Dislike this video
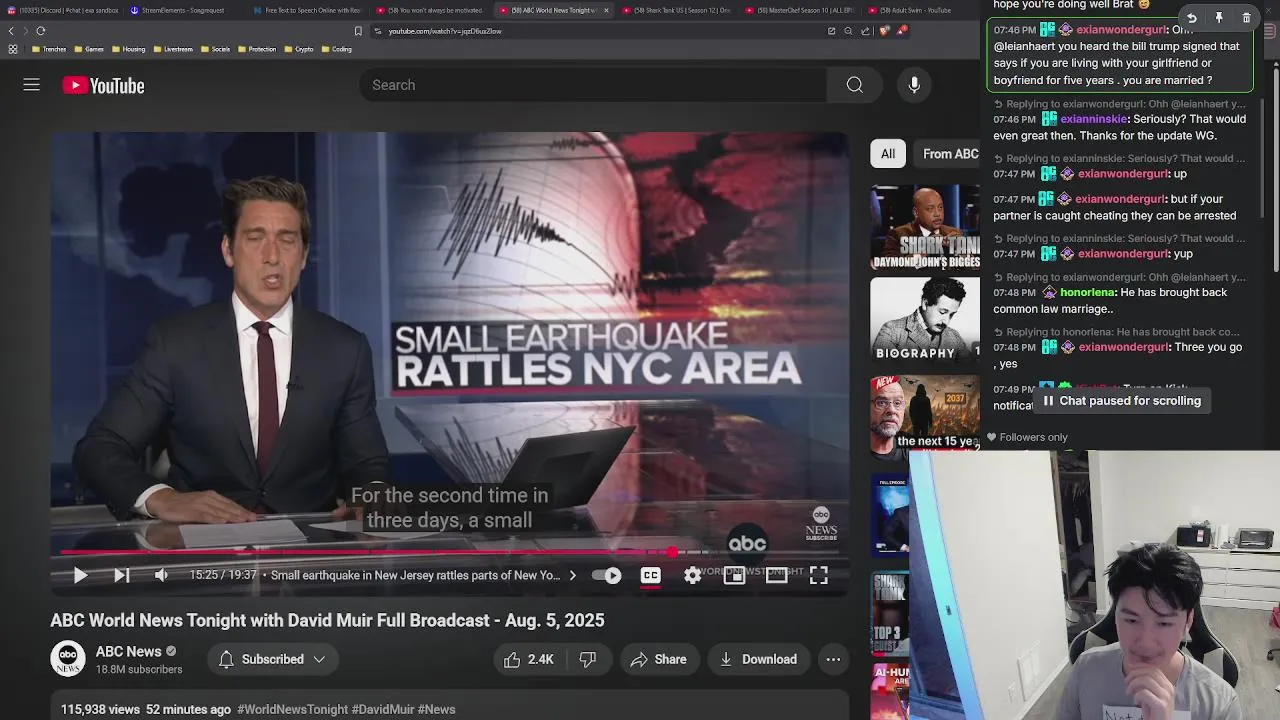This screenshot has width=1280, height=720. pos(588,659)
